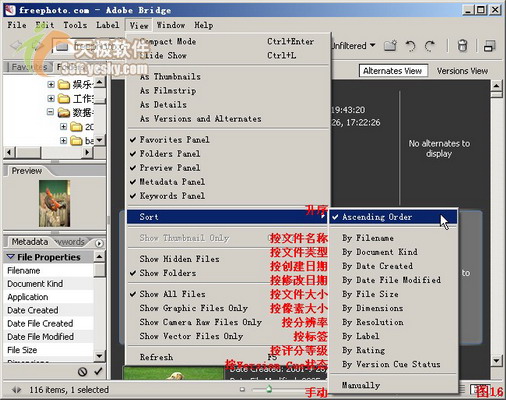Open the Tools menu
Screen dimensions: 506x400
[75, 25]
